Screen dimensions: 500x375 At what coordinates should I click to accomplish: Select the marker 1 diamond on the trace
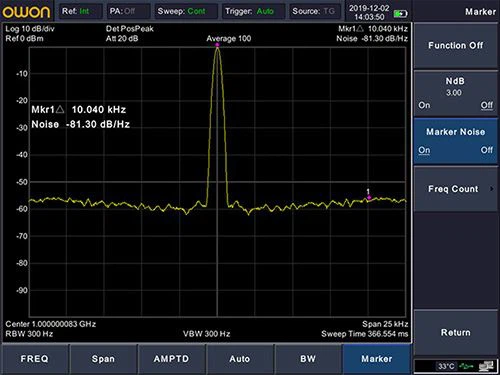tap(369, 198)
